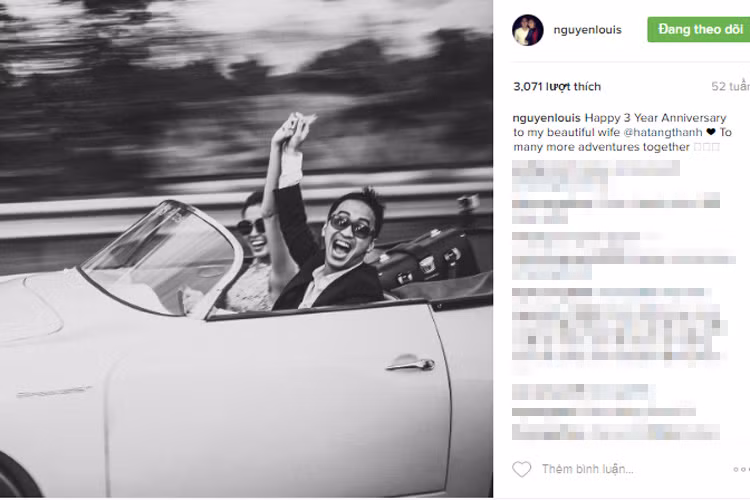Screen dimensions: 750x500
Task: Click the convertible's windshield in the photo
Action: [163, 258]
